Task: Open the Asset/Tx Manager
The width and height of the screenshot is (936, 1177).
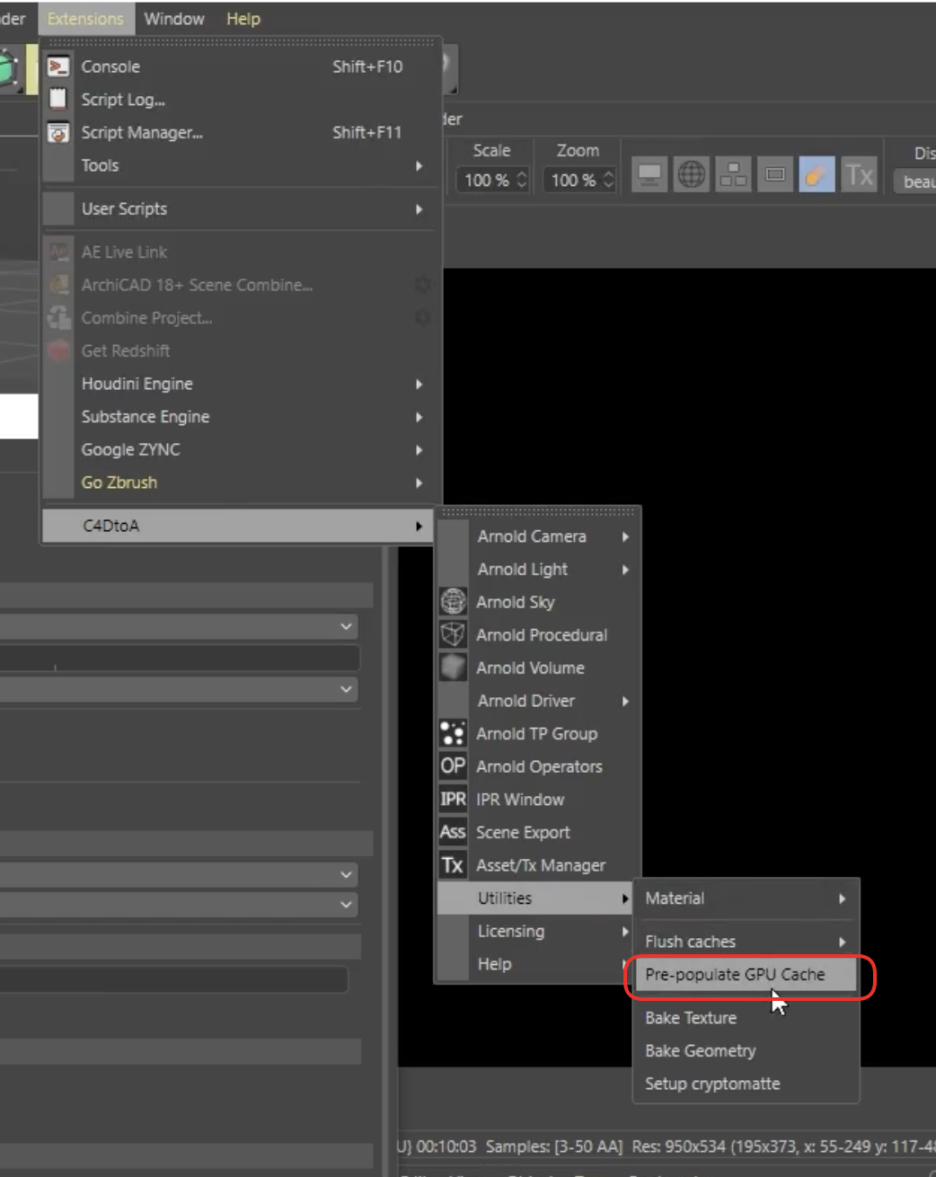Action: click(537, 865)
